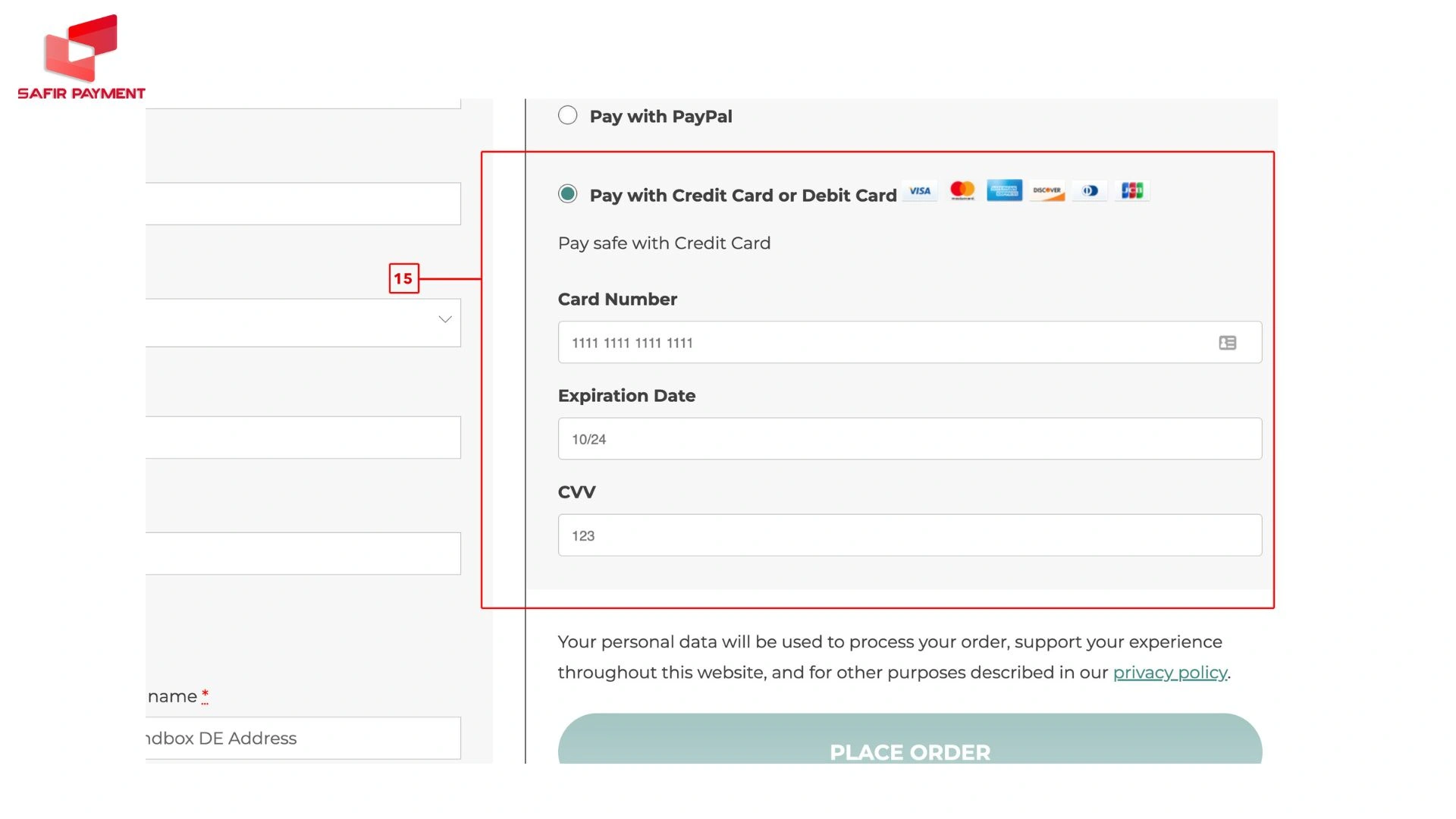The image size is (1456, 819).
Task: Click the "Pay with PayPal" label text
Action: pos(661,117)
